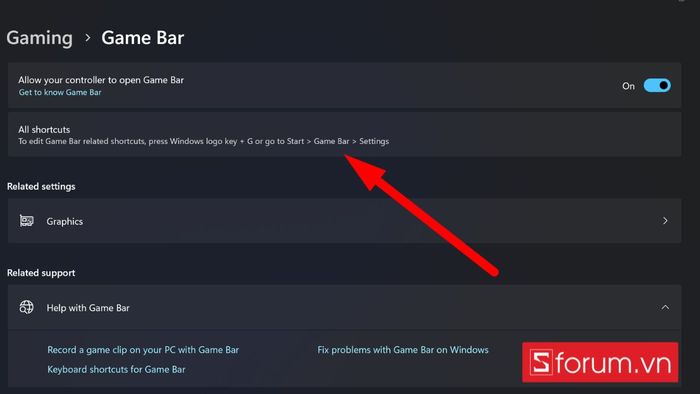Click the Related settings heading
The width and height of the screenshot is (700, 394).
(41, 187)
